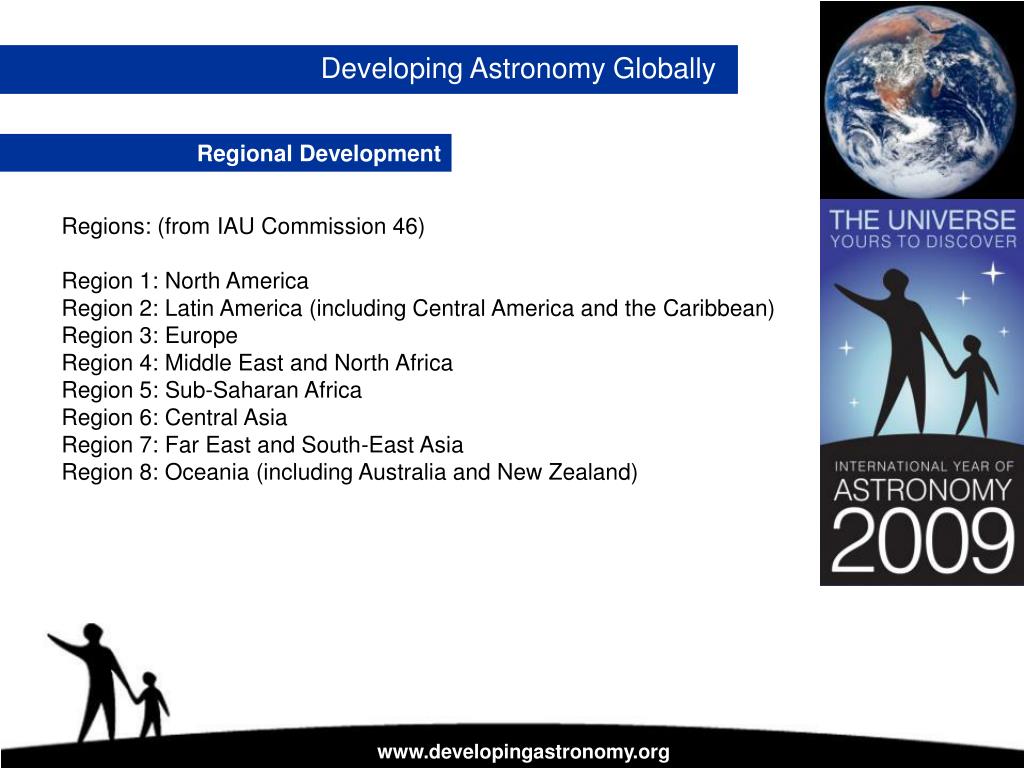This screenshot has width=1024, height=768.
Task: Click the large '2009' in the logo
Action: [923, 543]
